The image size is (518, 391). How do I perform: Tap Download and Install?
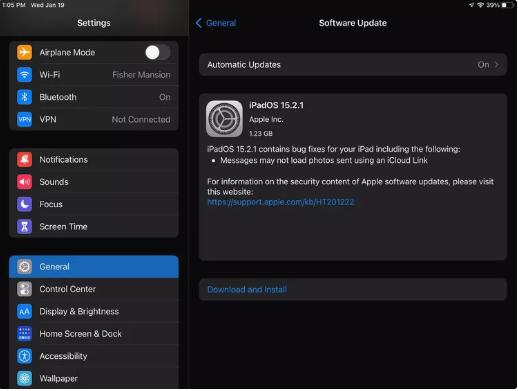click(247, 290)
